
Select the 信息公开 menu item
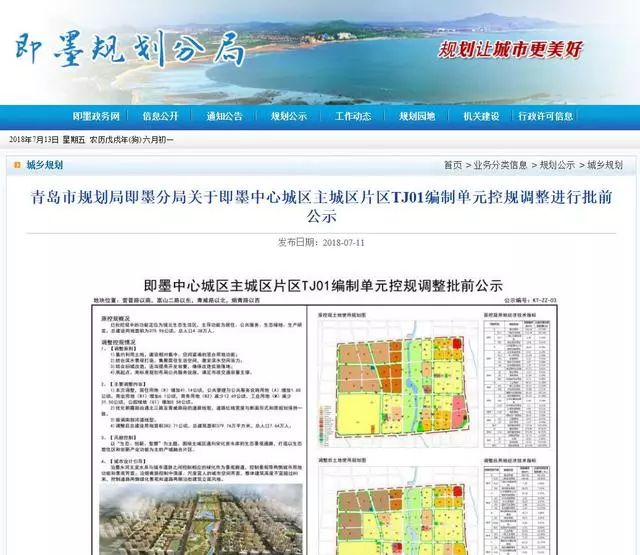[160, 116]
